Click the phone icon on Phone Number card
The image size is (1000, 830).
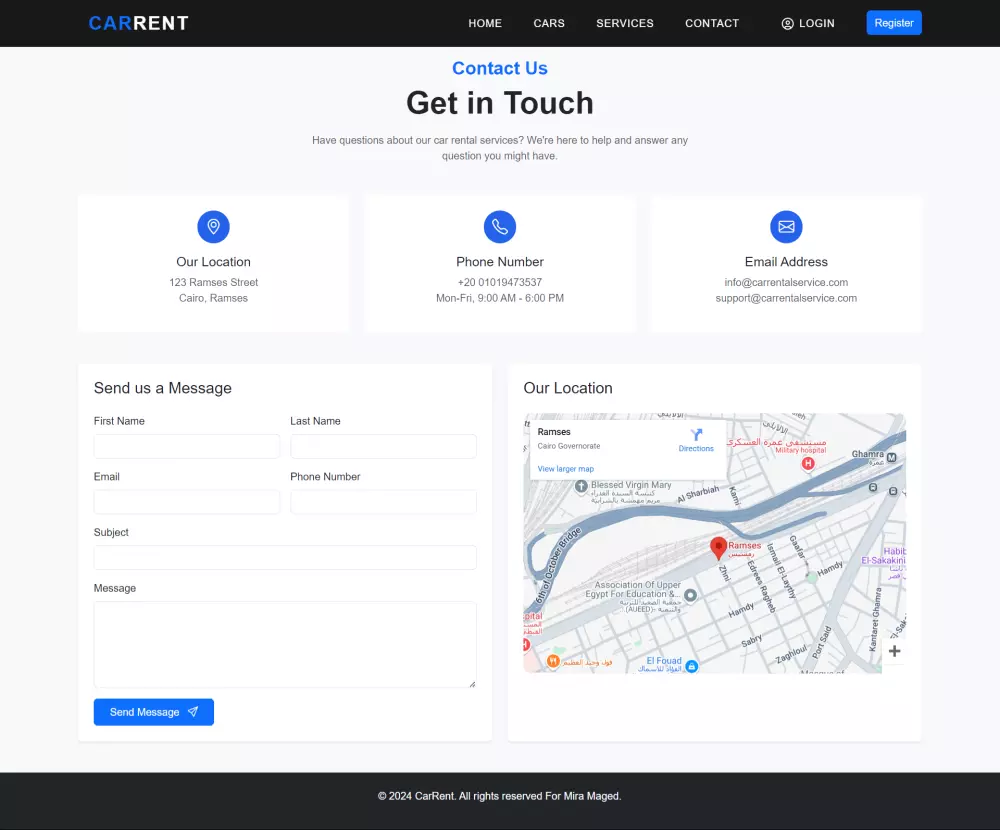point(500,226)
